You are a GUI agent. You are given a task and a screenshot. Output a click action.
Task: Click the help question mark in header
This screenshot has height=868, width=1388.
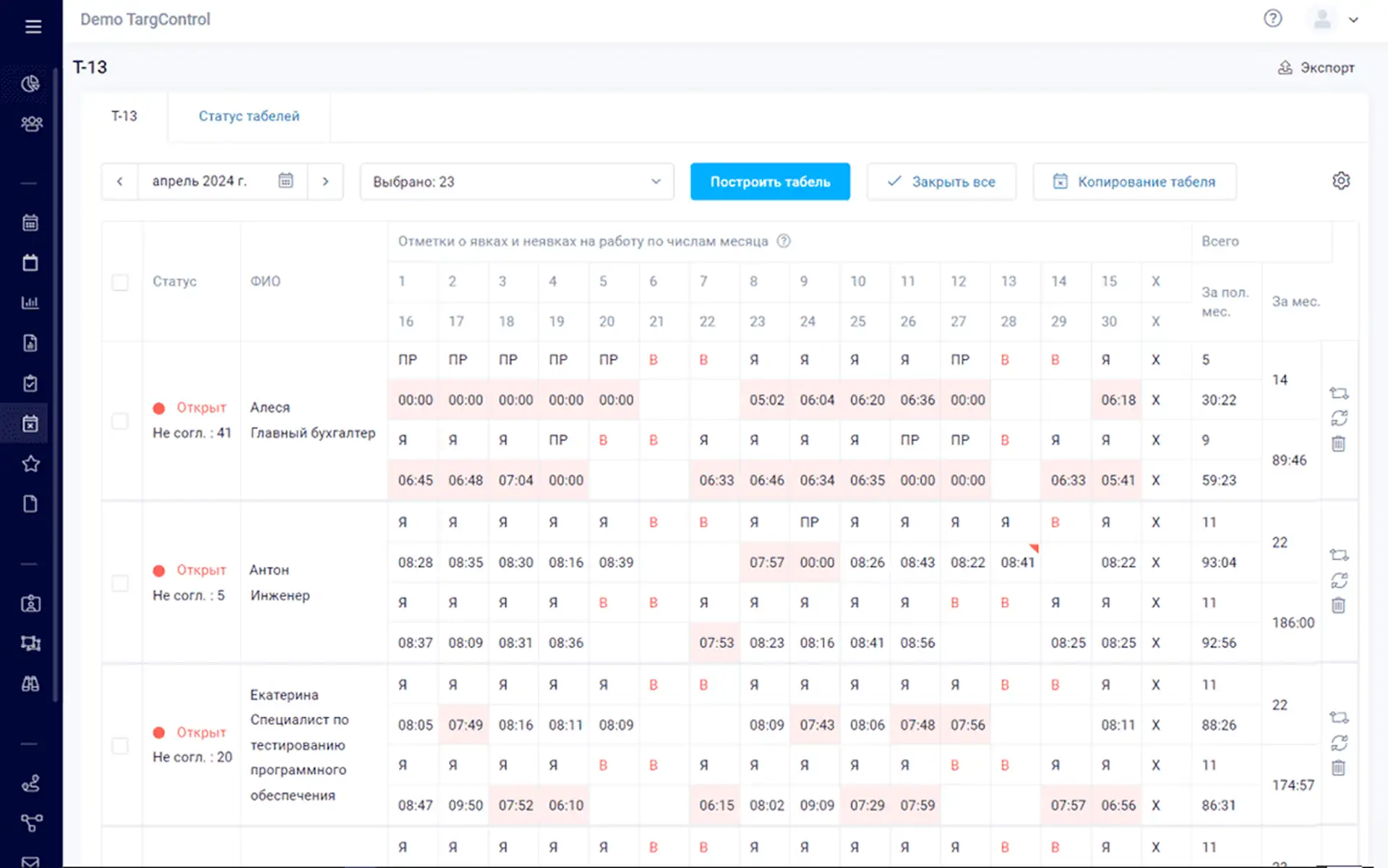(1272, 19)
